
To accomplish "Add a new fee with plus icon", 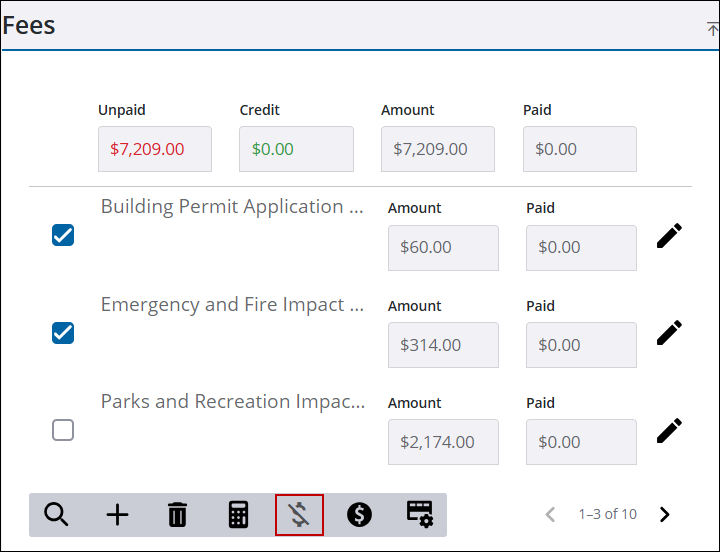I will coord(117,515).
